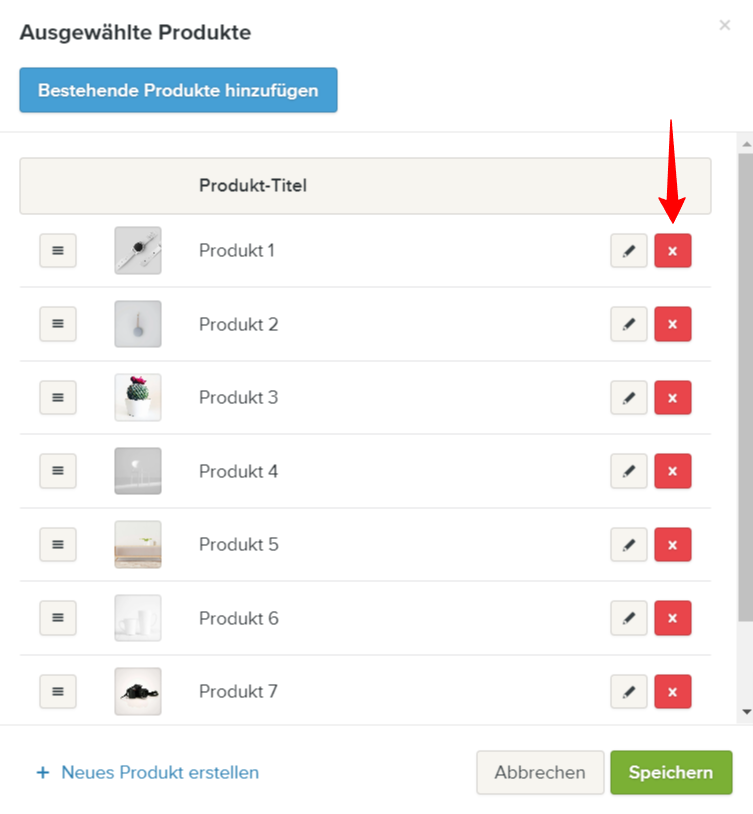Image resolution: width=753 pixels, height=814 pixels.
Task: Close the Ausgewählte Produkte dialog with the X
Action: (x=725, y=25)
